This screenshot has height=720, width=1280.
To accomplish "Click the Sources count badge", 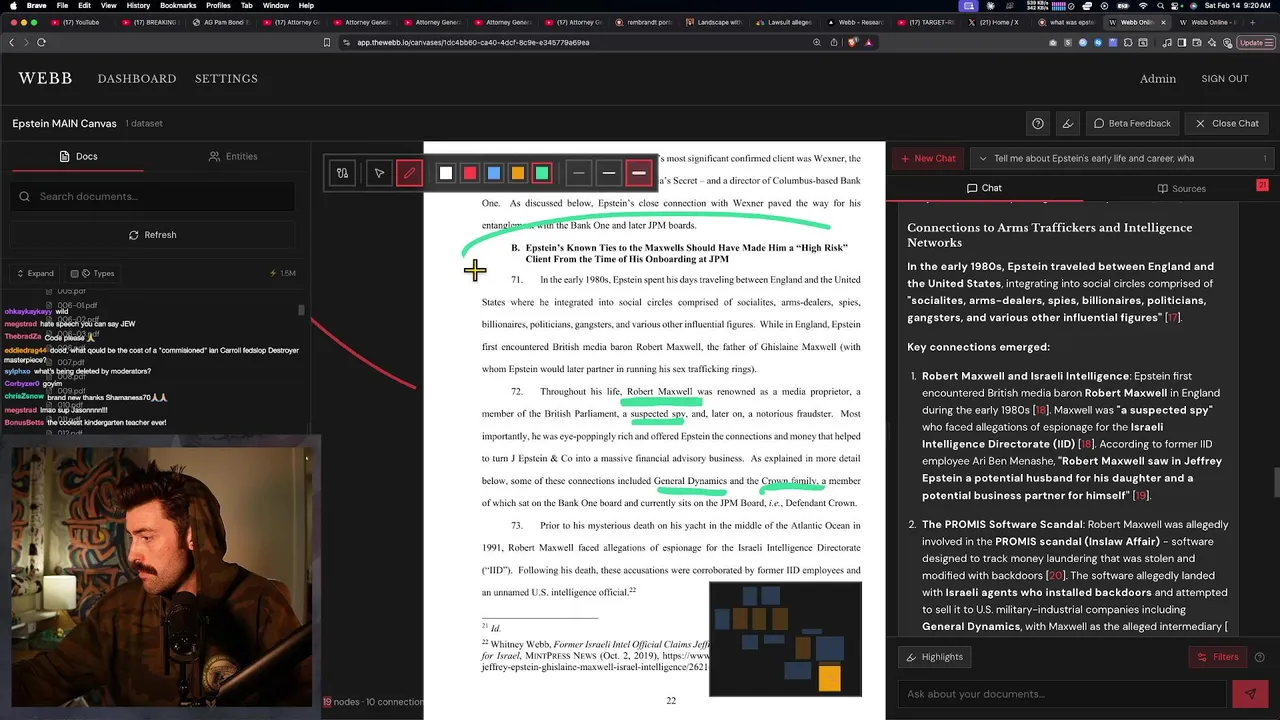I will 1262,185.
